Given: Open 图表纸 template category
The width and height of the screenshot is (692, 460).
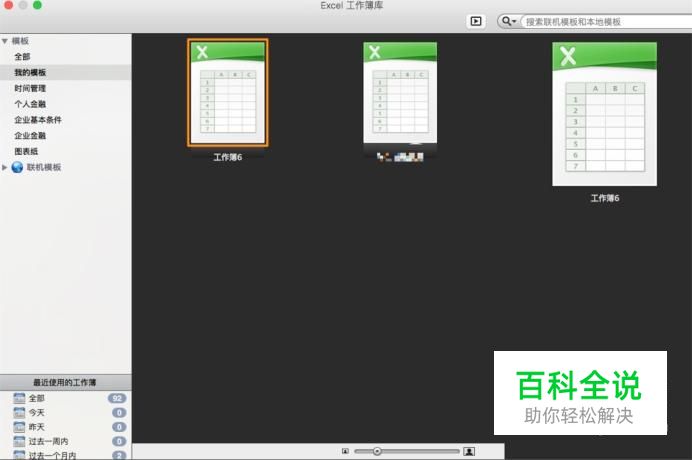Looking at the screenshot, I should (26, 151).
